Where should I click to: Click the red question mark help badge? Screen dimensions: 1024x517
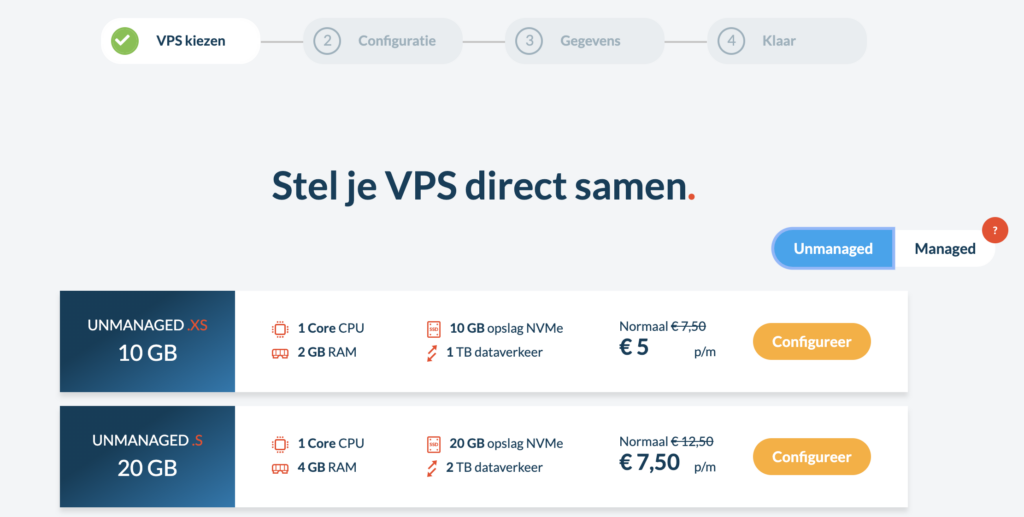tap(994, 231)
